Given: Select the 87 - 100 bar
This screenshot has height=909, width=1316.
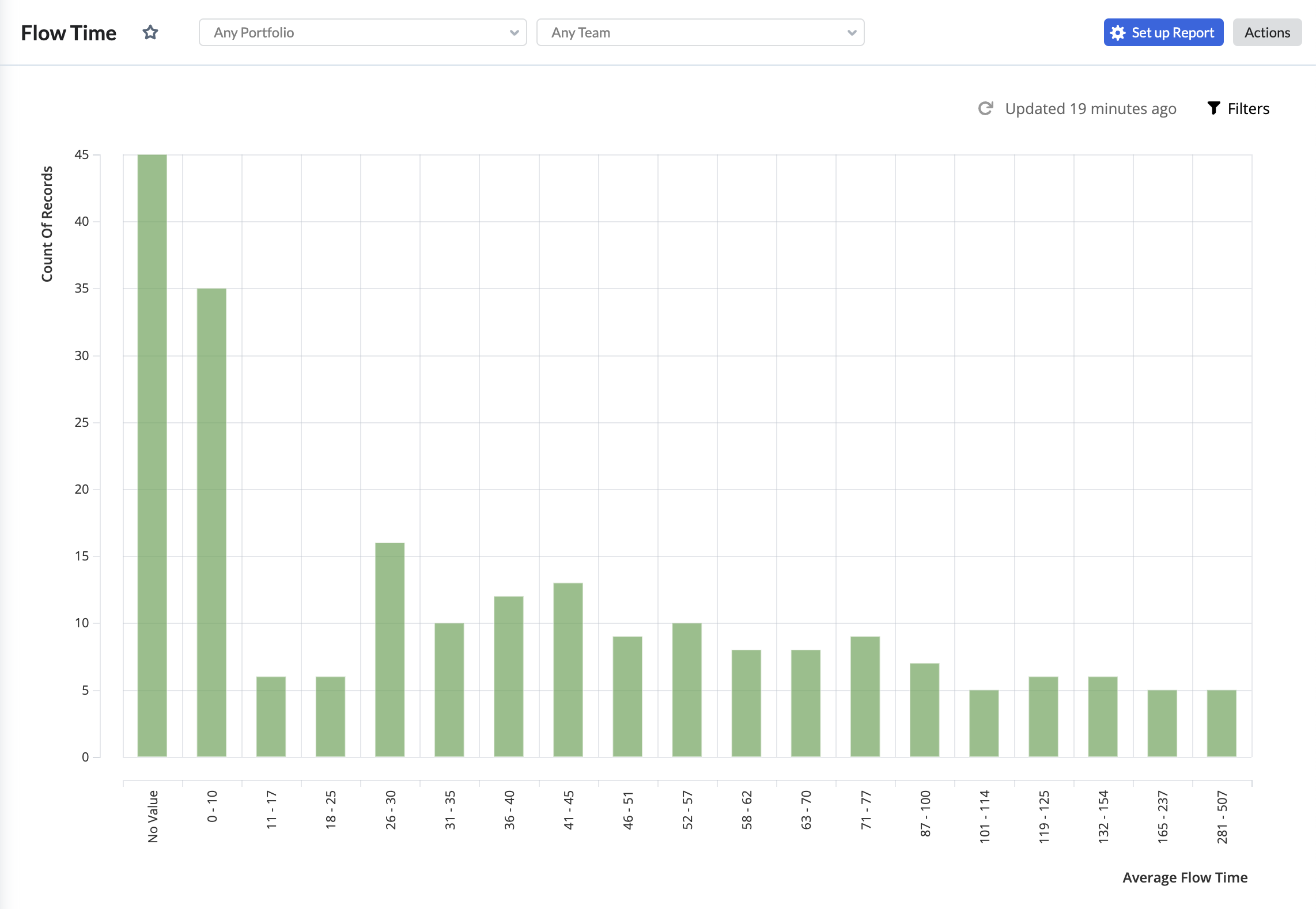Looking at the screenshot, I should pos(925,710).
